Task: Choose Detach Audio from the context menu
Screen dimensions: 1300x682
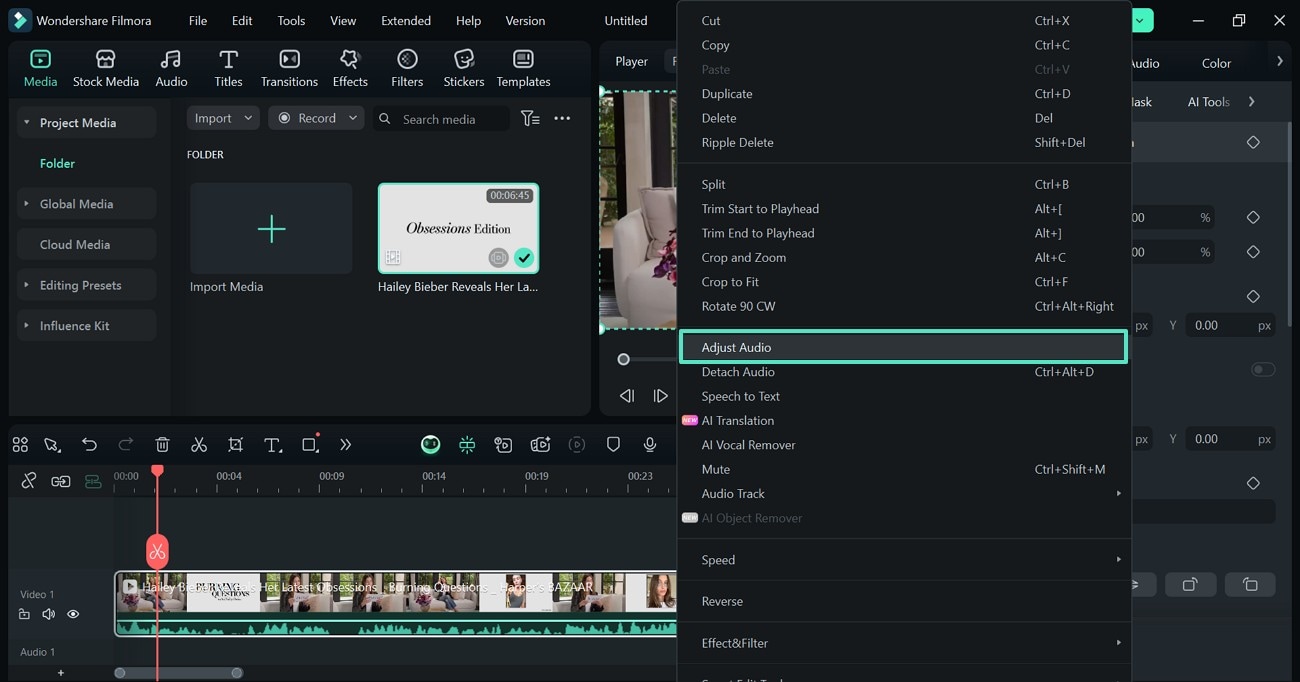Action: (x=738, y=371)
